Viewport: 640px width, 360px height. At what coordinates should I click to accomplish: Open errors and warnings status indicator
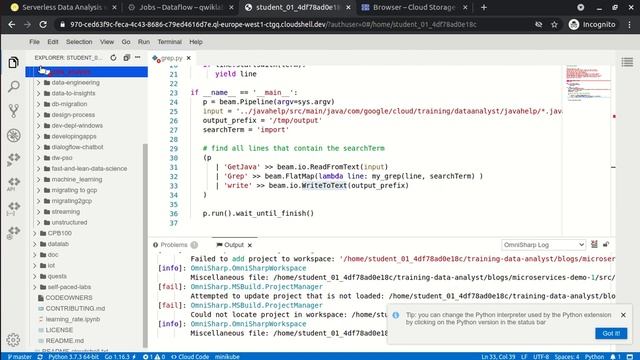154,356
